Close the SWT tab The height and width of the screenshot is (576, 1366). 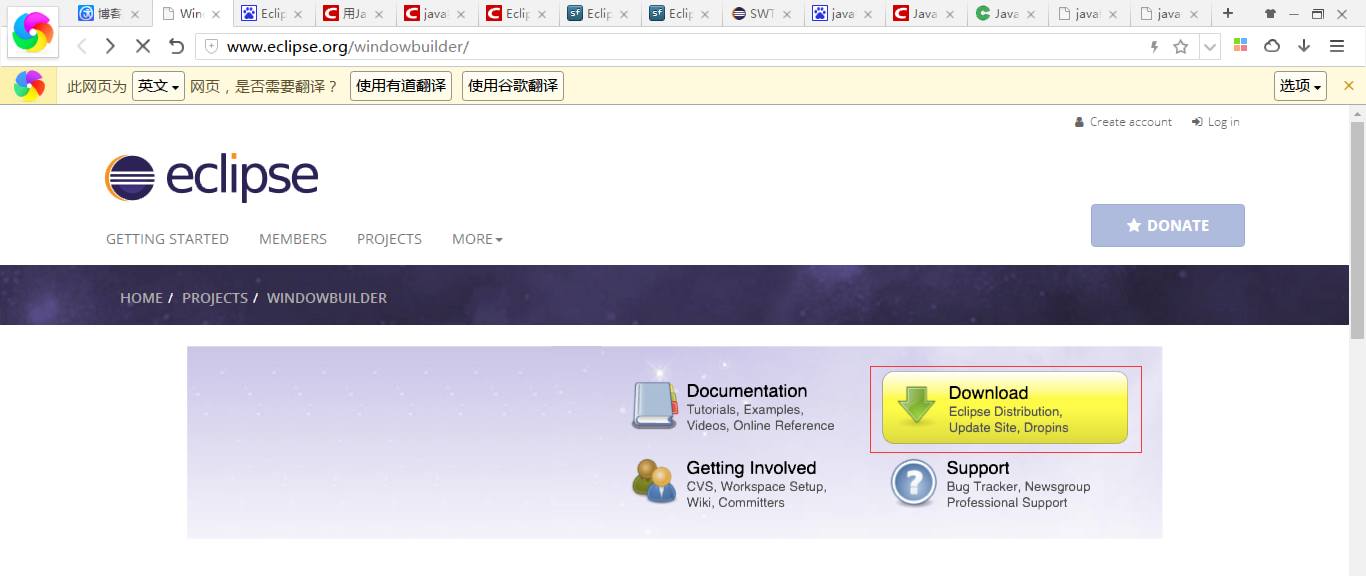787,14
